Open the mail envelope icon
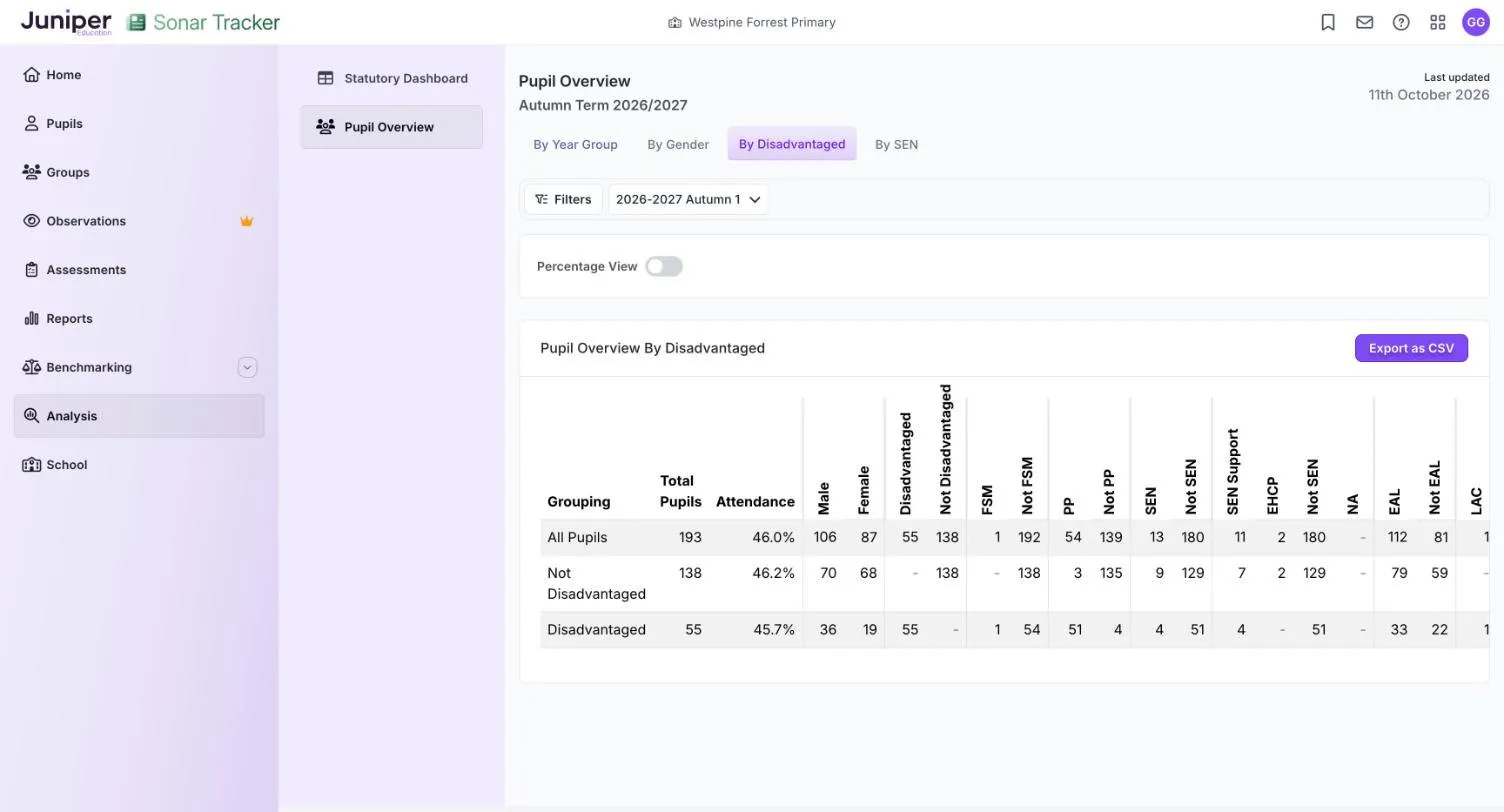The image size is (1504, 812). pos(1365,22)
